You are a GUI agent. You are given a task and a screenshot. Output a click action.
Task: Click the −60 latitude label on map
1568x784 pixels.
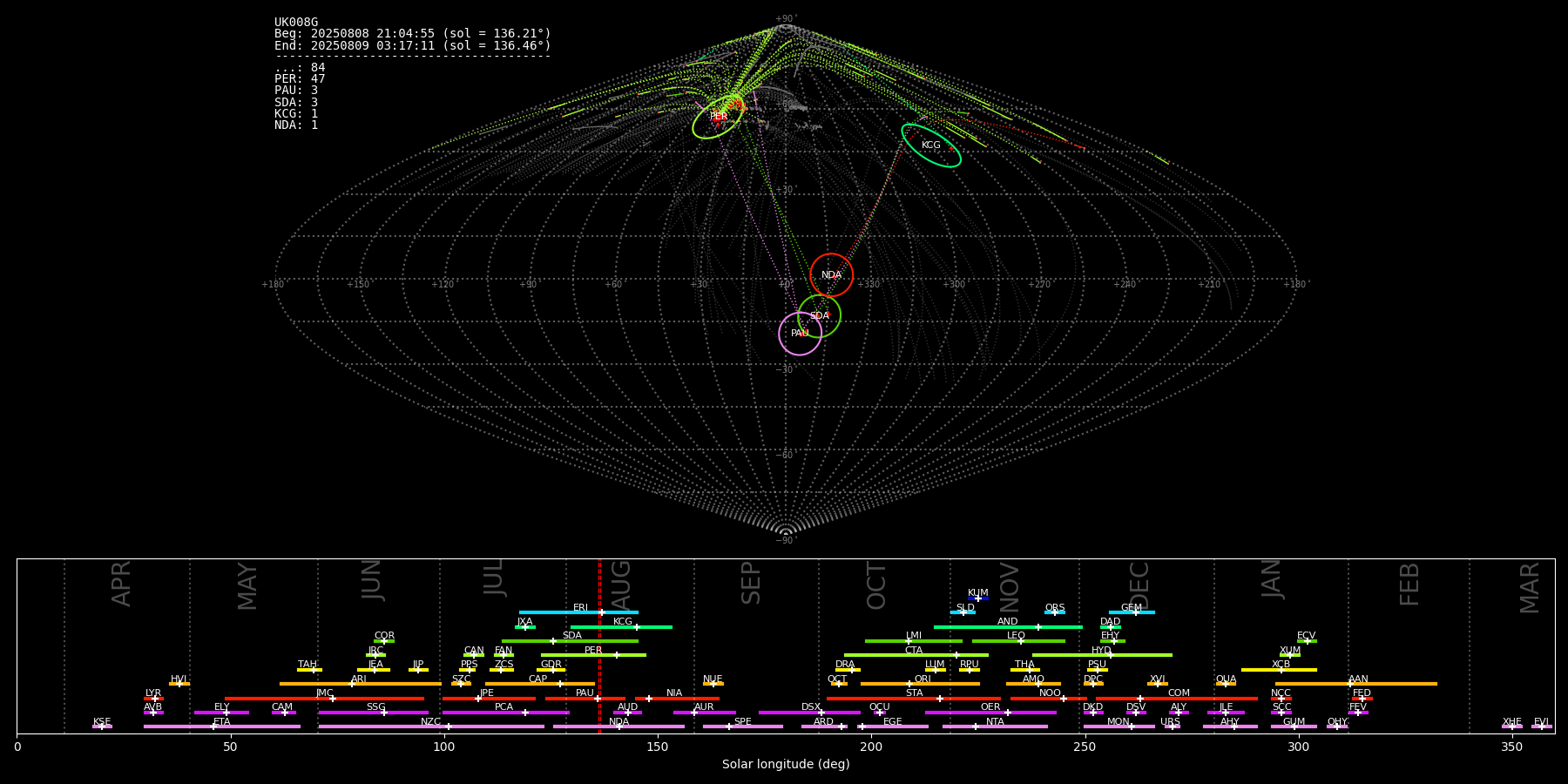(x=785, y=456)
